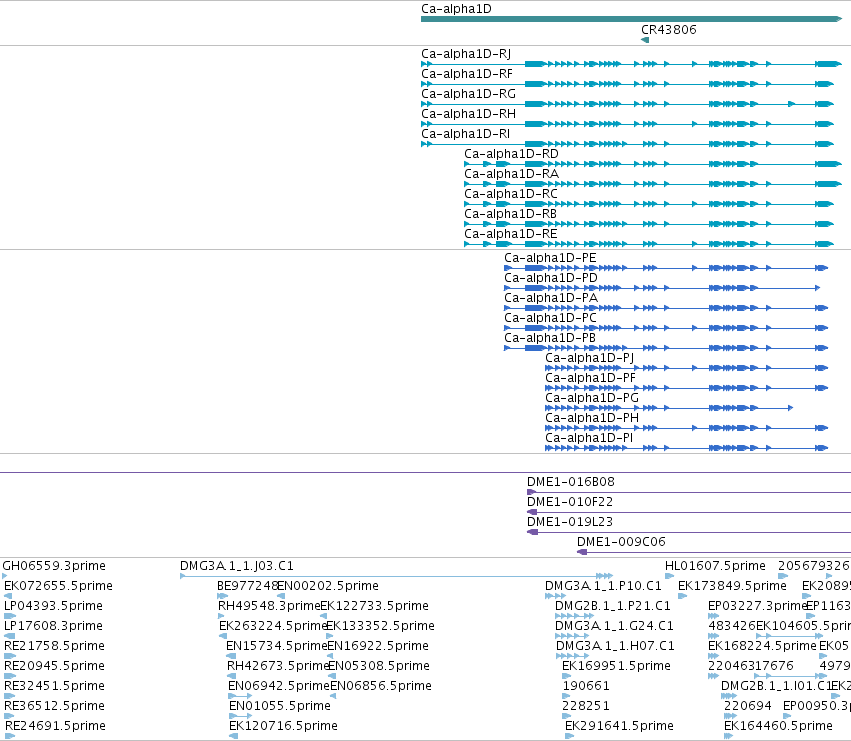Click the DMG3A.1_1.P10.C1 label
851x741 pixels.
pos(603,586)
